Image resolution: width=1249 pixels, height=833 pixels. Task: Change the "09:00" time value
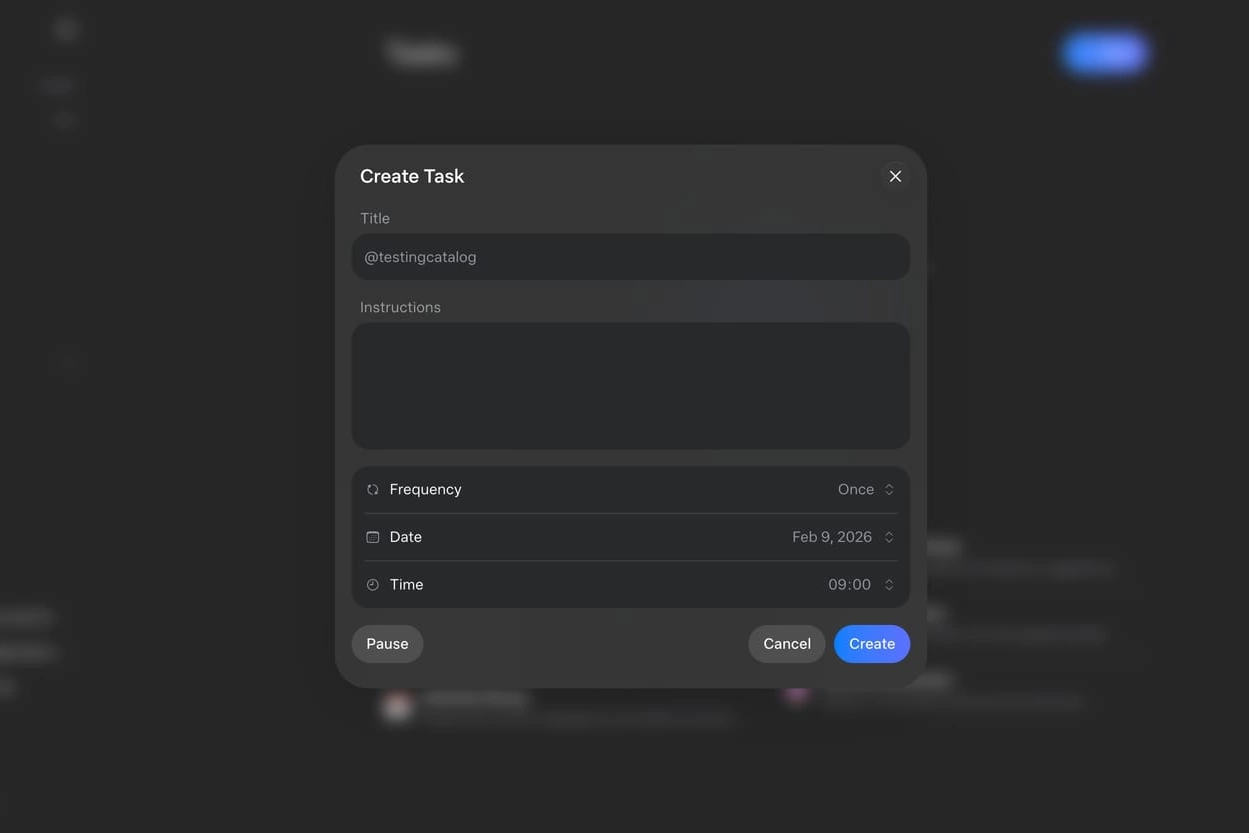click(849, 585)
